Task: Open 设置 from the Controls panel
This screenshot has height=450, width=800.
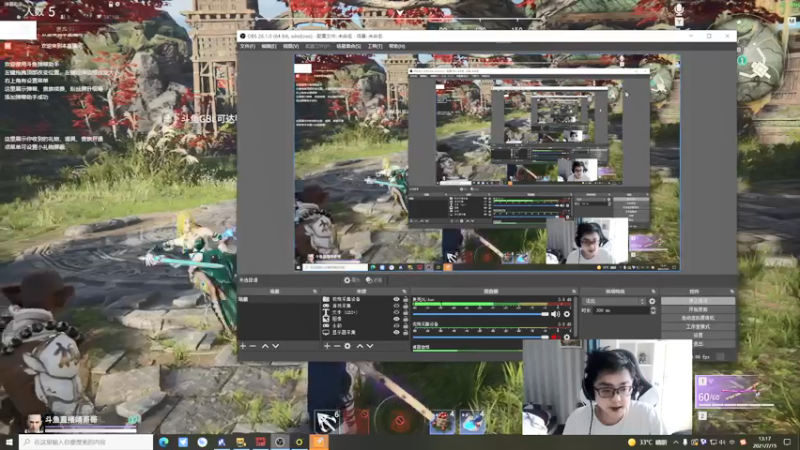Action: pyautogui.click(x=698, y=335)
